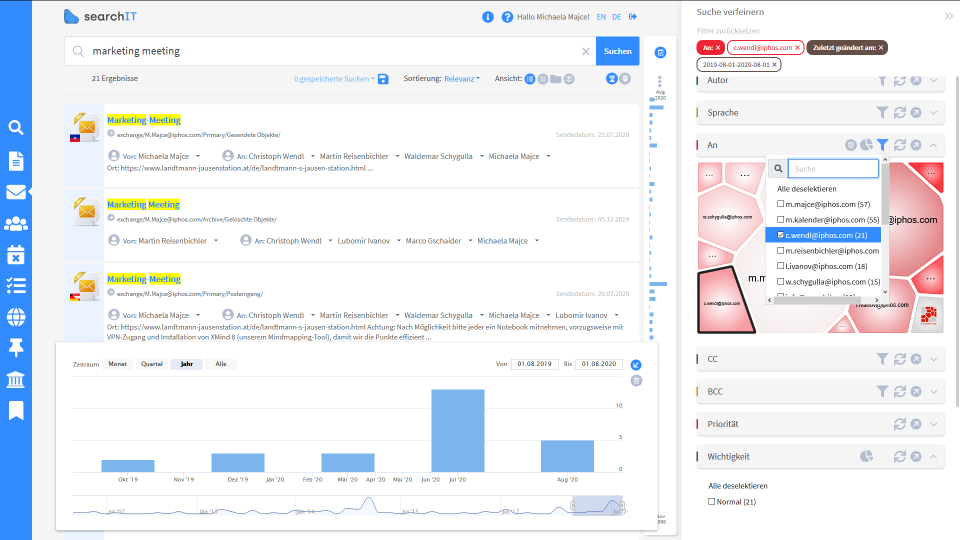Remove the An: filter tag
Screen dimensions: 960x540
[x=718, y=48]
